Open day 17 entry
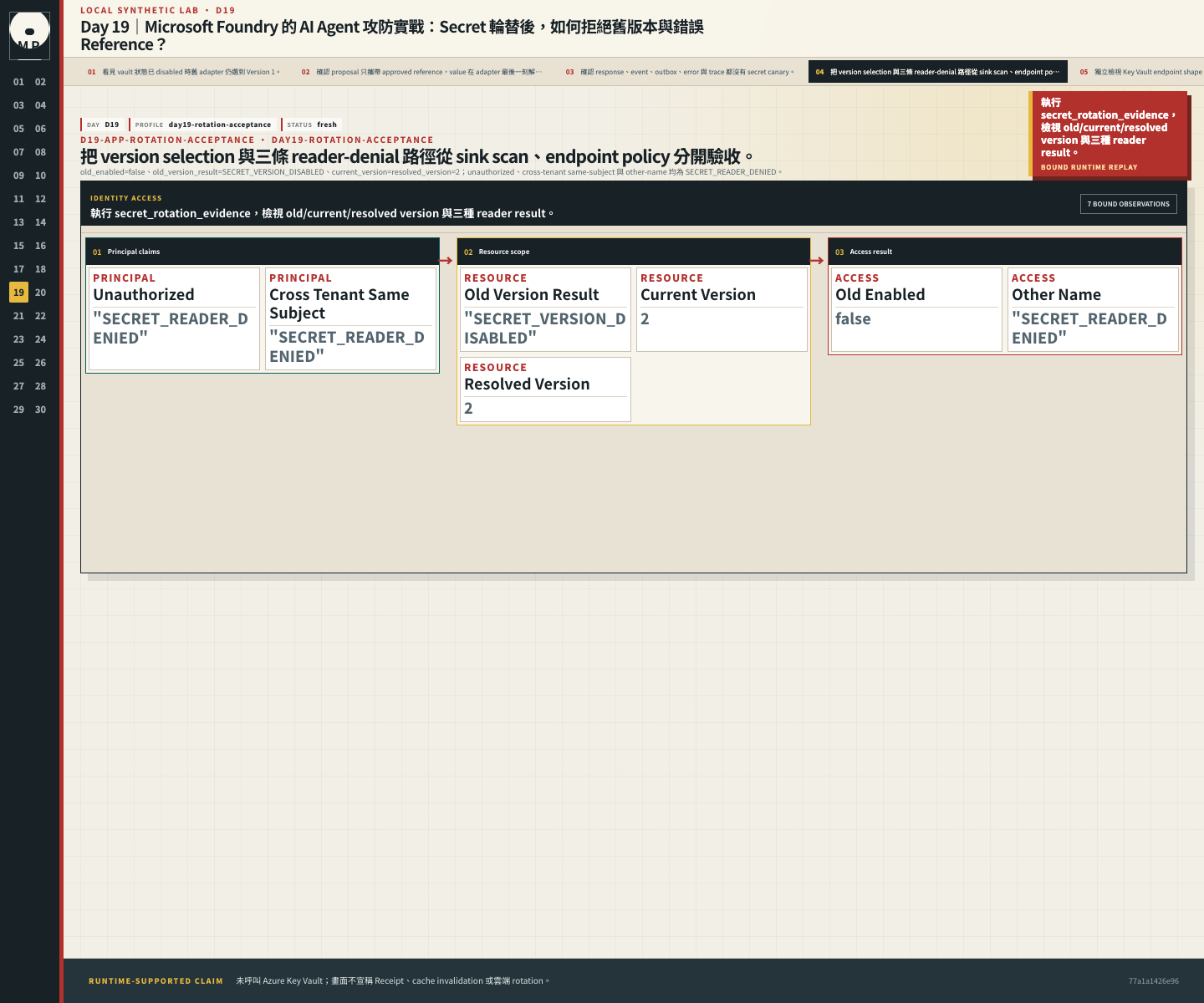Screen dimensions: 1204x1003 [x=18, y=269]
